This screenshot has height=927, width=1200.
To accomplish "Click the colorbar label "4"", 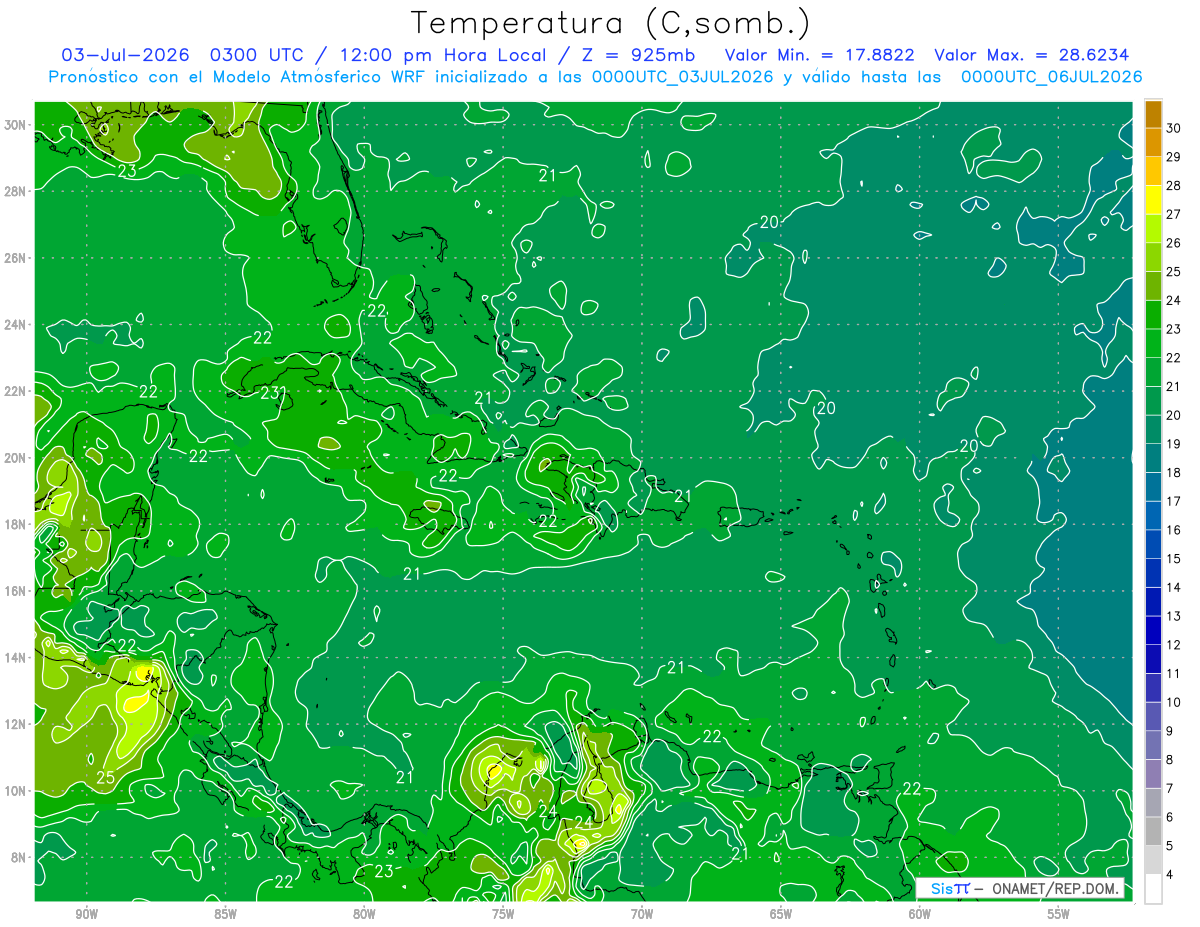I will pos(1170,875).
